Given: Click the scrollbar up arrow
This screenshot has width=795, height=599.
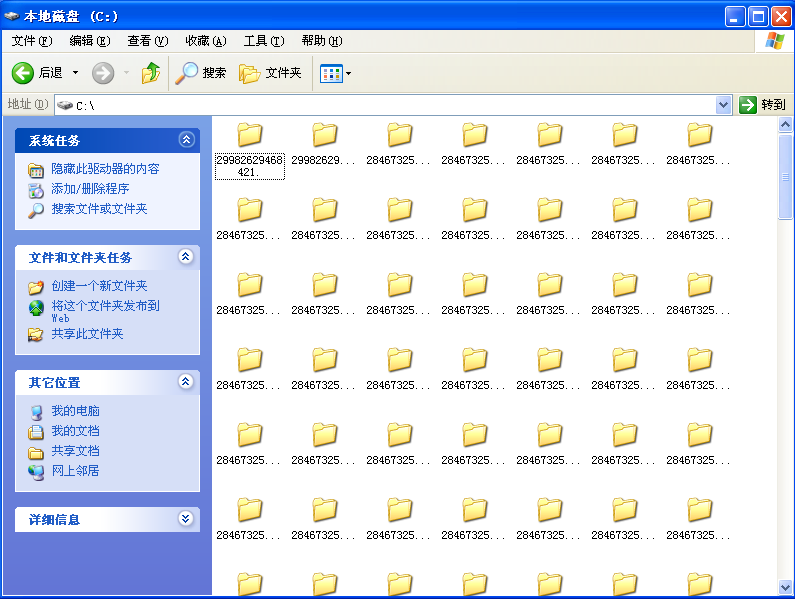Looking at the screenshot, I should [x=785, y=124].
